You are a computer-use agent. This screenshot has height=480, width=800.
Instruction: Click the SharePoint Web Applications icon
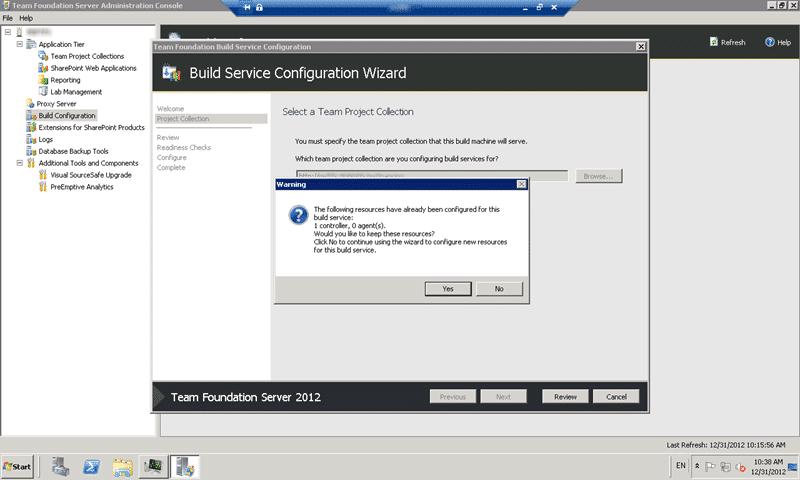[43, 68]
